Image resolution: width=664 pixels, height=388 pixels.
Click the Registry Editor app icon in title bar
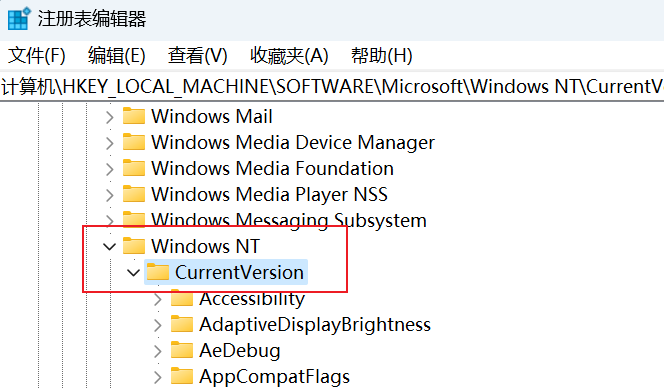[19, 18]
